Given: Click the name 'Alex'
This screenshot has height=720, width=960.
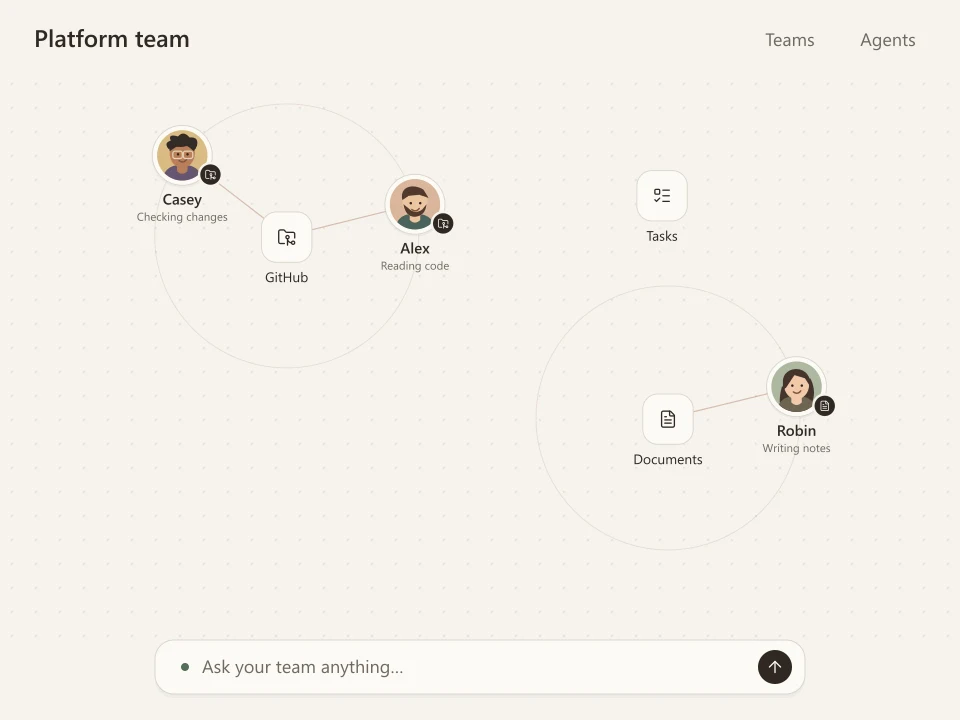Looking at the screenshot, I should (415, 249).
